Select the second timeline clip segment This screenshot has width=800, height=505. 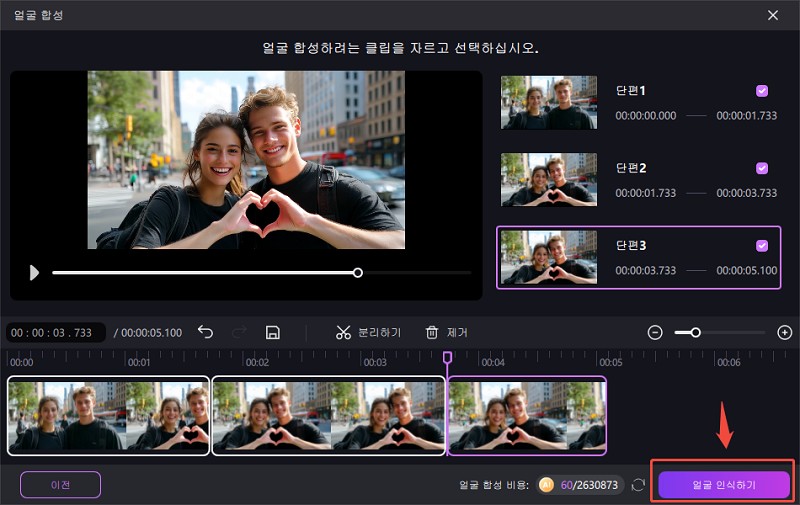click(x=329, y=416)
